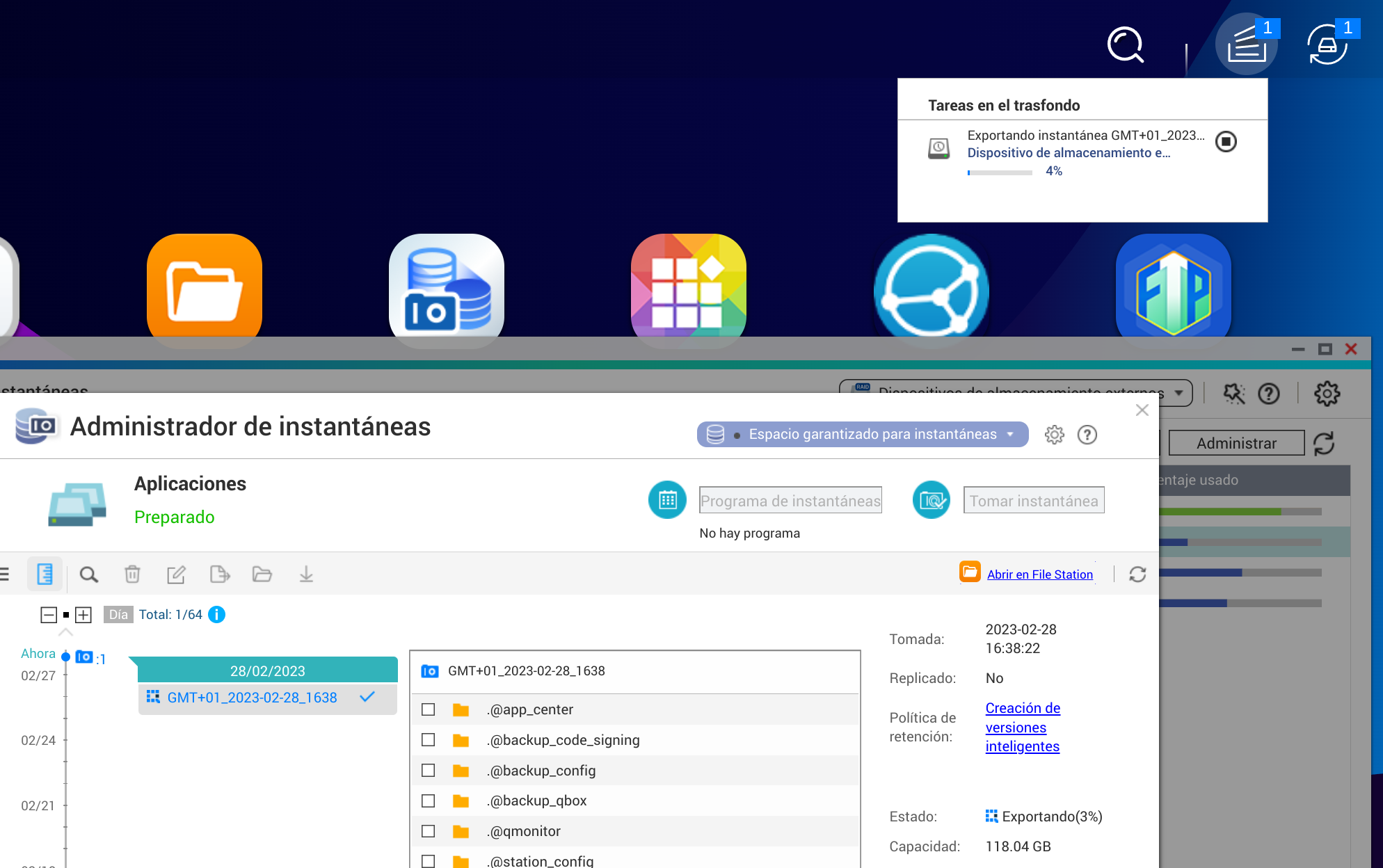The image size is (1383, 868).
Task: Tick the .@qmonitor folder checkbox
Action: pyautogui.click(x=429, y=831)
